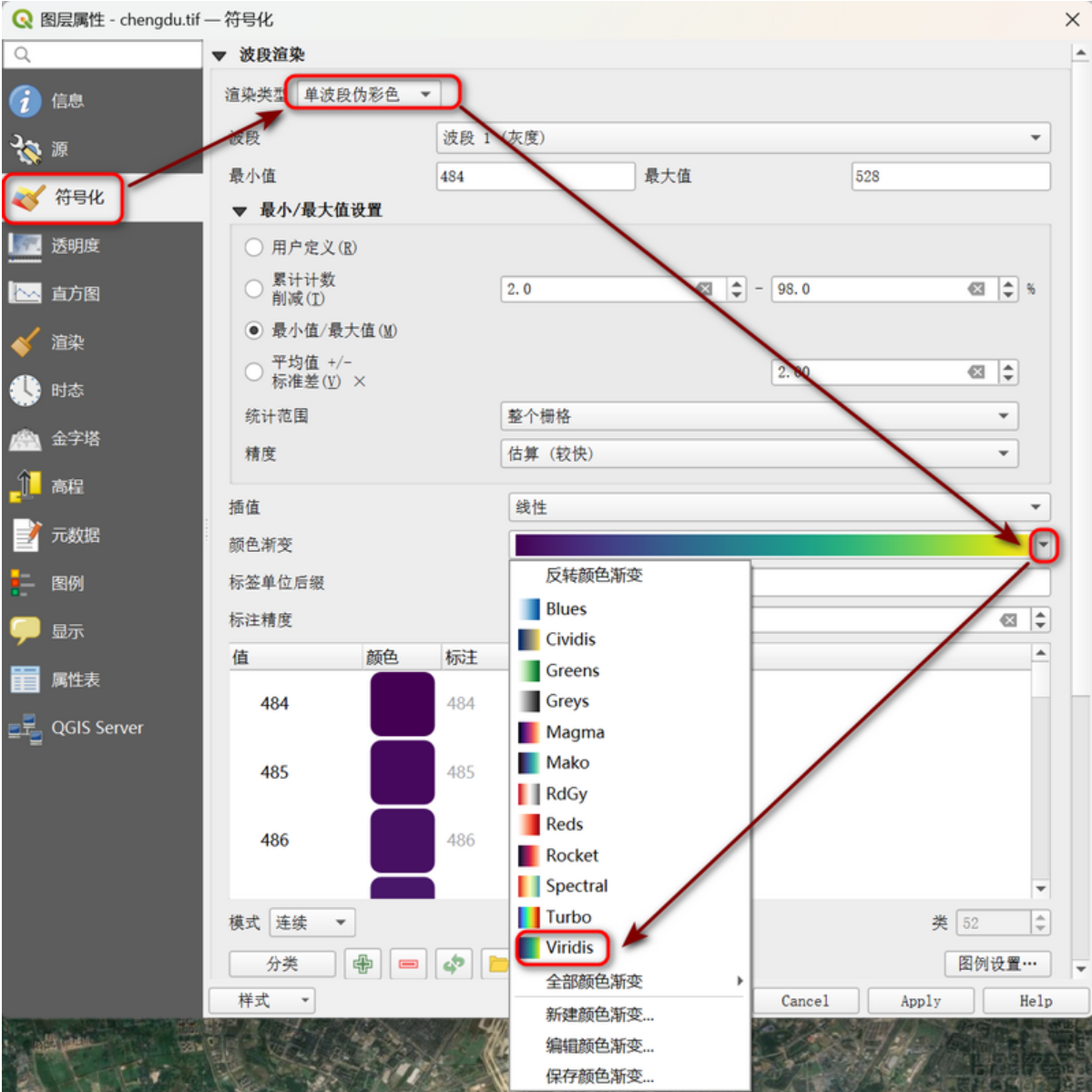The image size is (1092, 1092).
Task: Click the color swatch for value 486
Action: [402, 840]
